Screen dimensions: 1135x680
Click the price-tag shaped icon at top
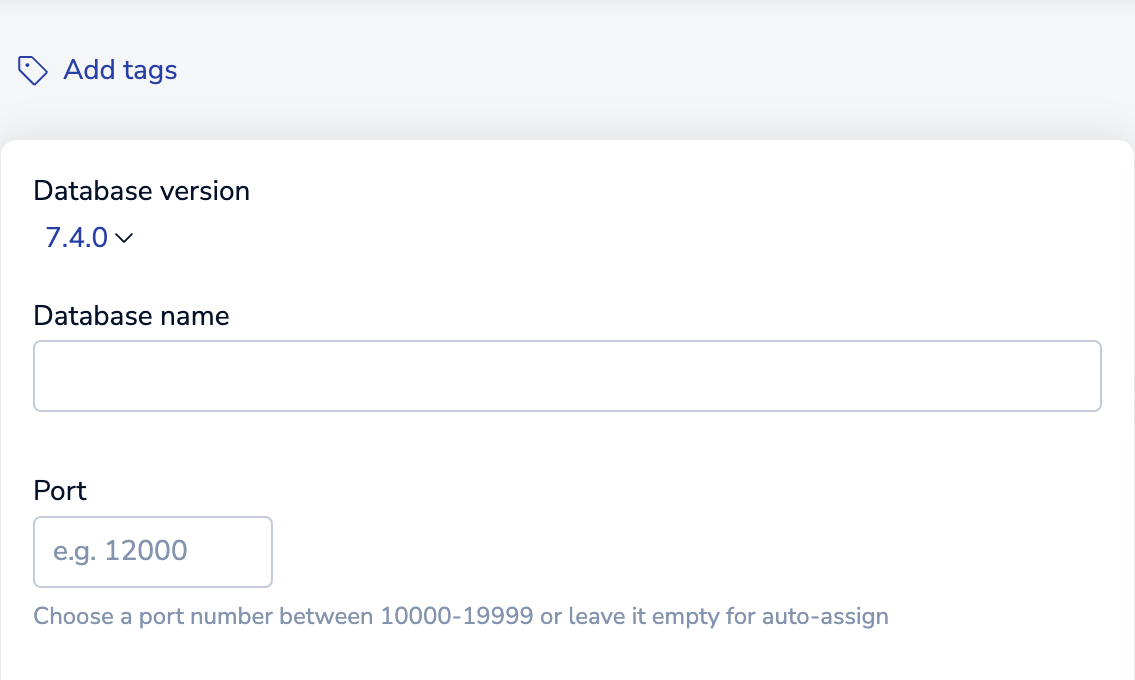click(x=33, y=70)
